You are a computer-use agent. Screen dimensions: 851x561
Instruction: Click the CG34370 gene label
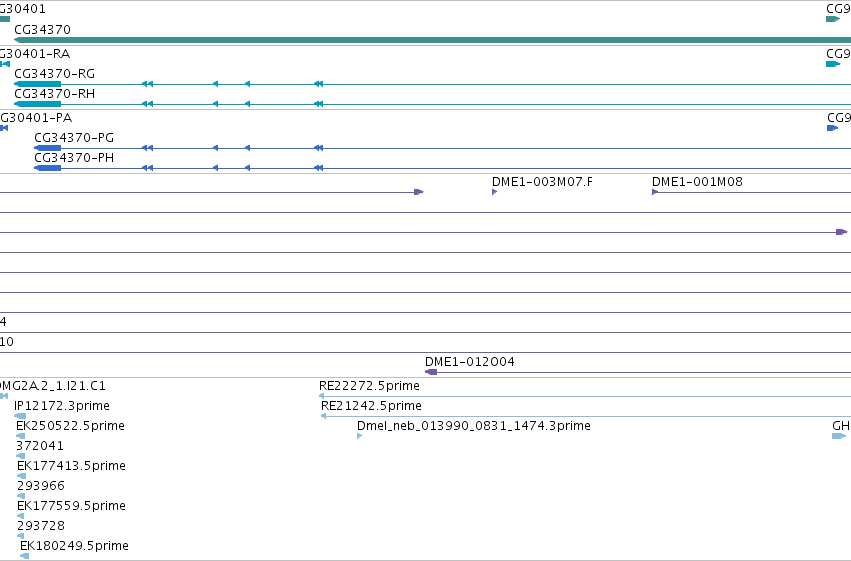[x=42, y=30]
